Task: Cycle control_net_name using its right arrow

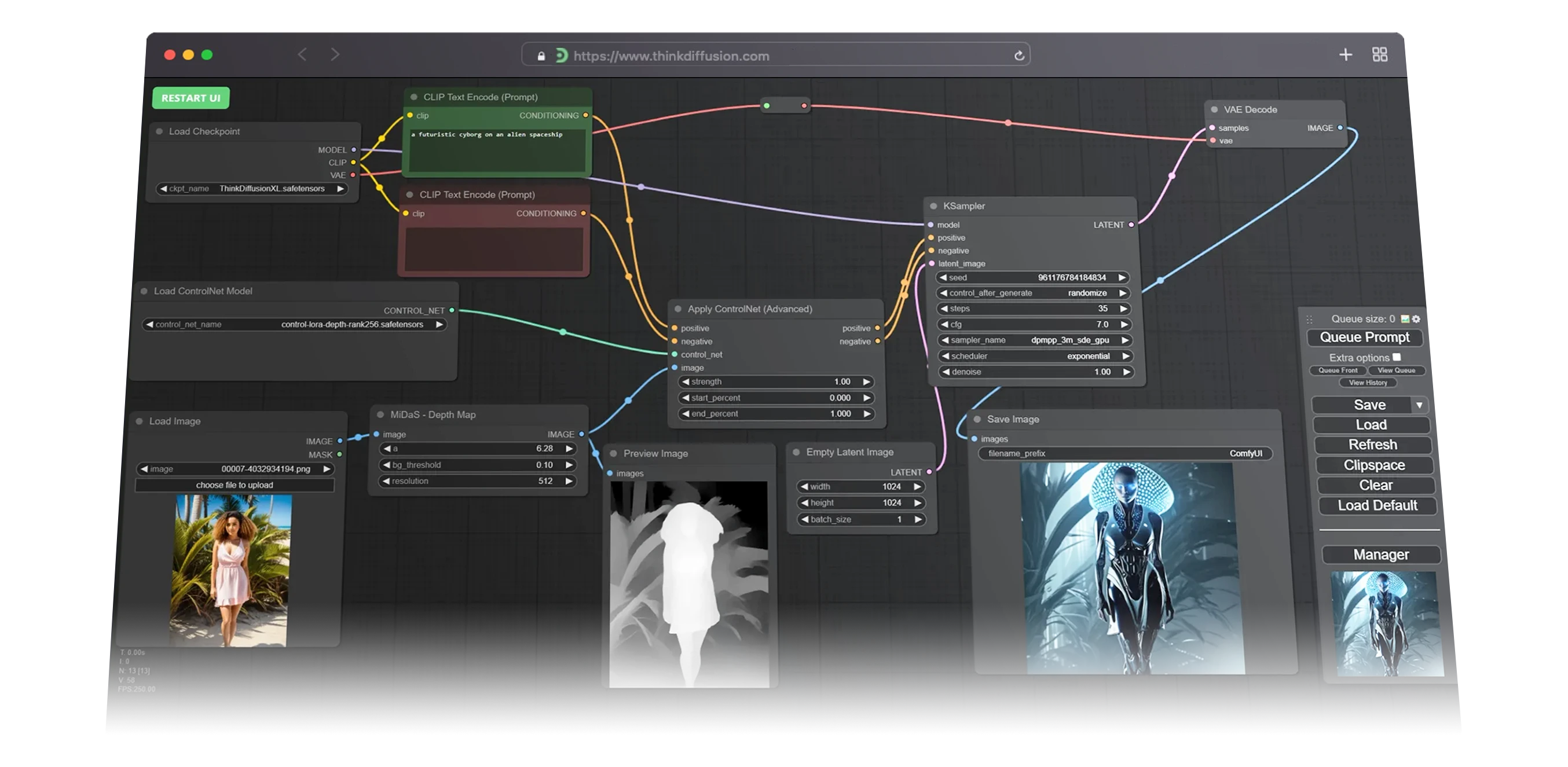Action: pos(439,324)
